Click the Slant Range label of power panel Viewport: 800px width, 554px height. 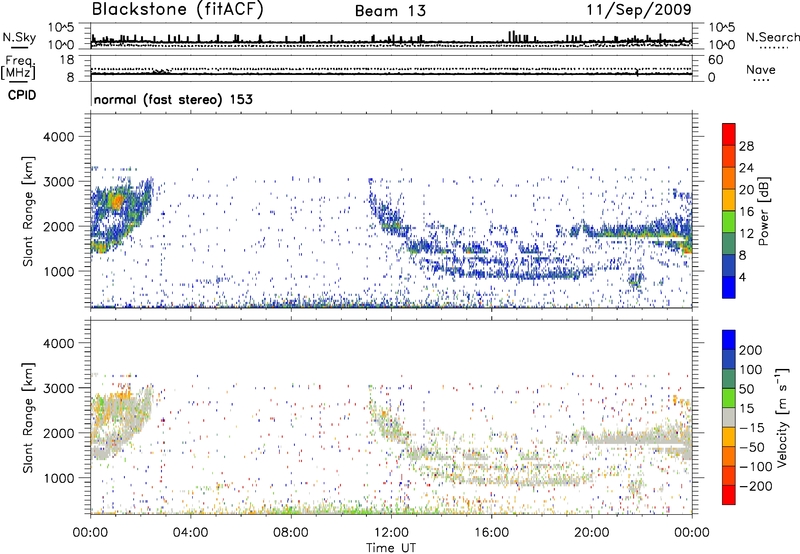pyautogui.click(x=28, y=211)
